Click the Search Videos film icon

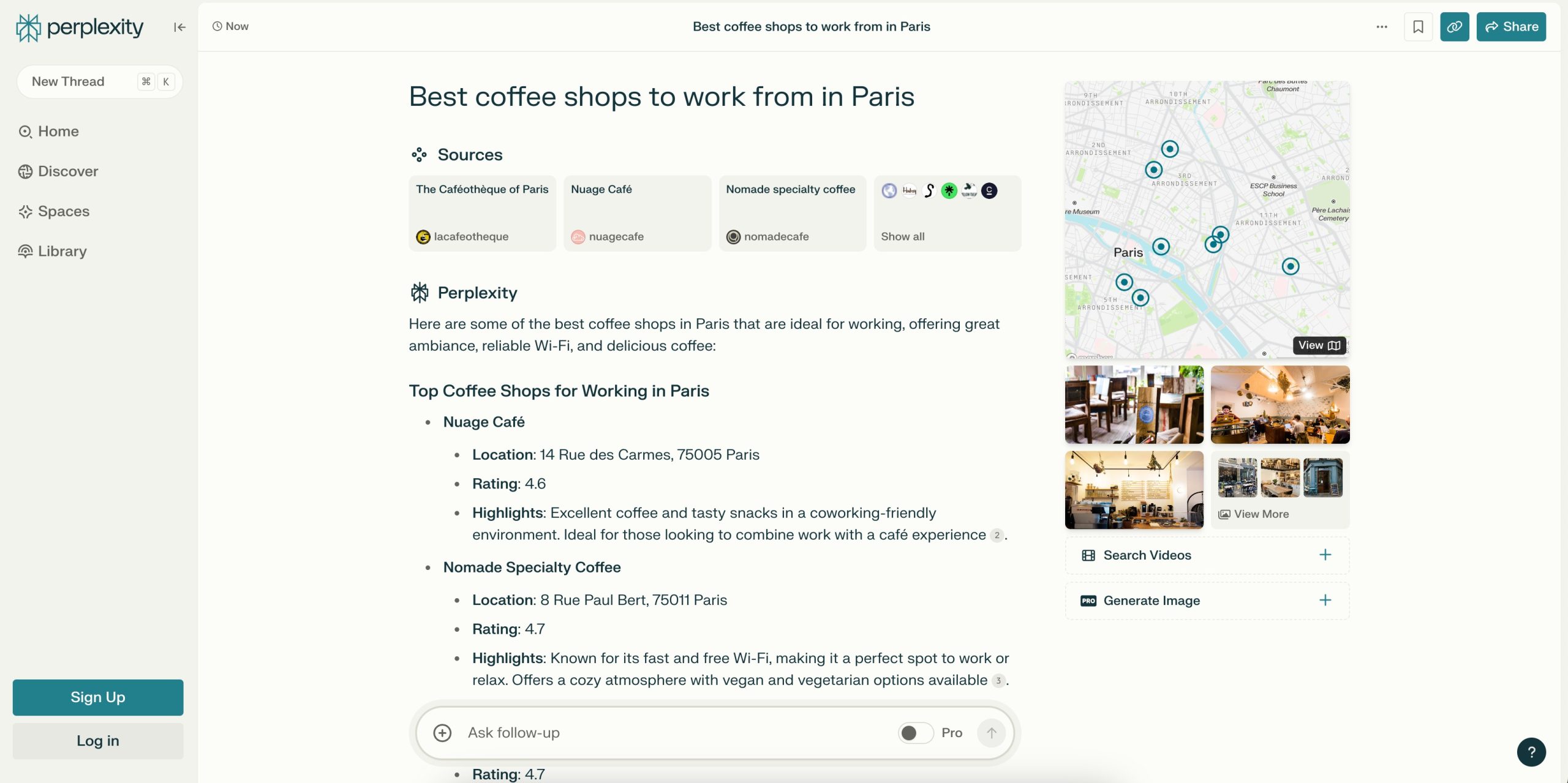tap(1088, 555)
